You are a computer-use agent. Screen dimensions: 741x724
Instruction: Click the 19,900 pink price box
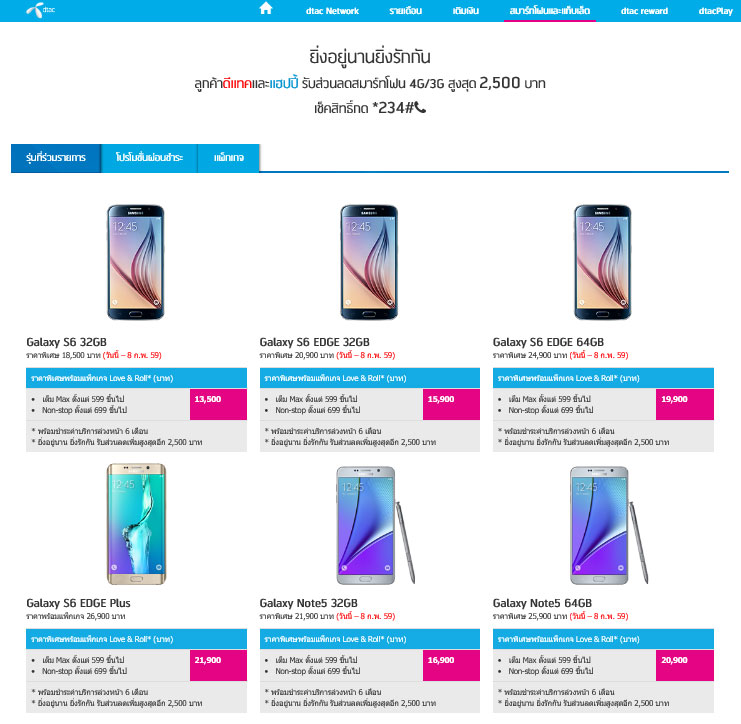(685, 405)
